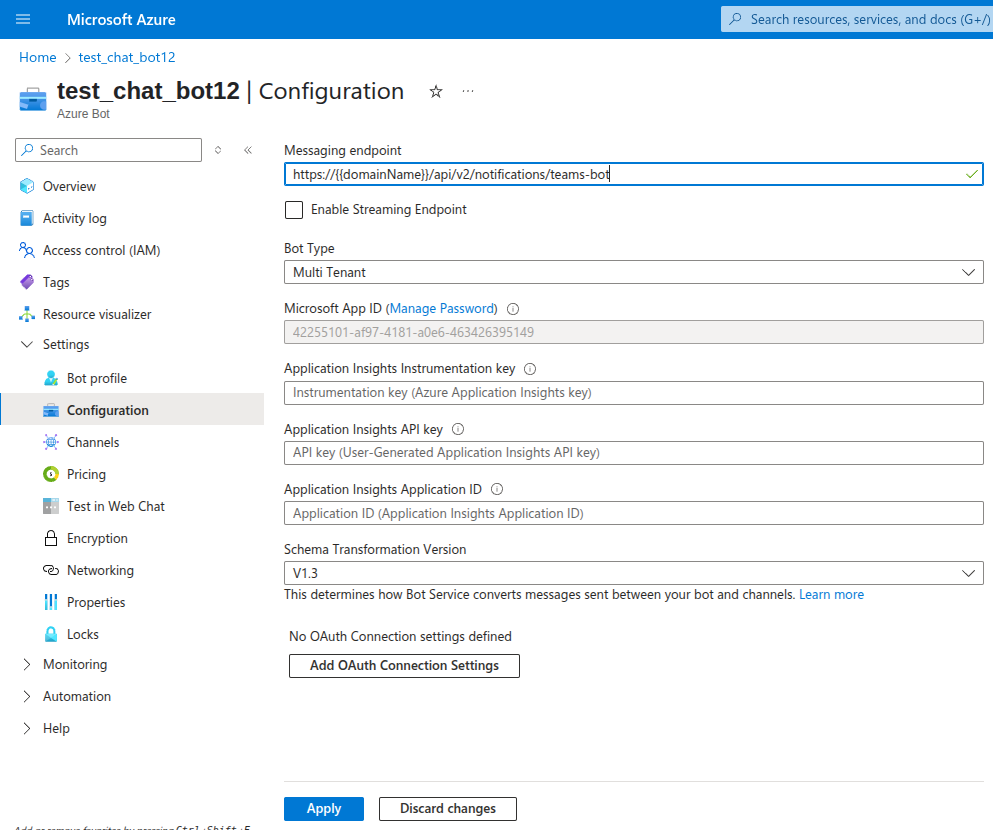The height and width of the screenshot is (830, 993).
Task: Click the Networking link icon
Action: click(x=51, y=570)
